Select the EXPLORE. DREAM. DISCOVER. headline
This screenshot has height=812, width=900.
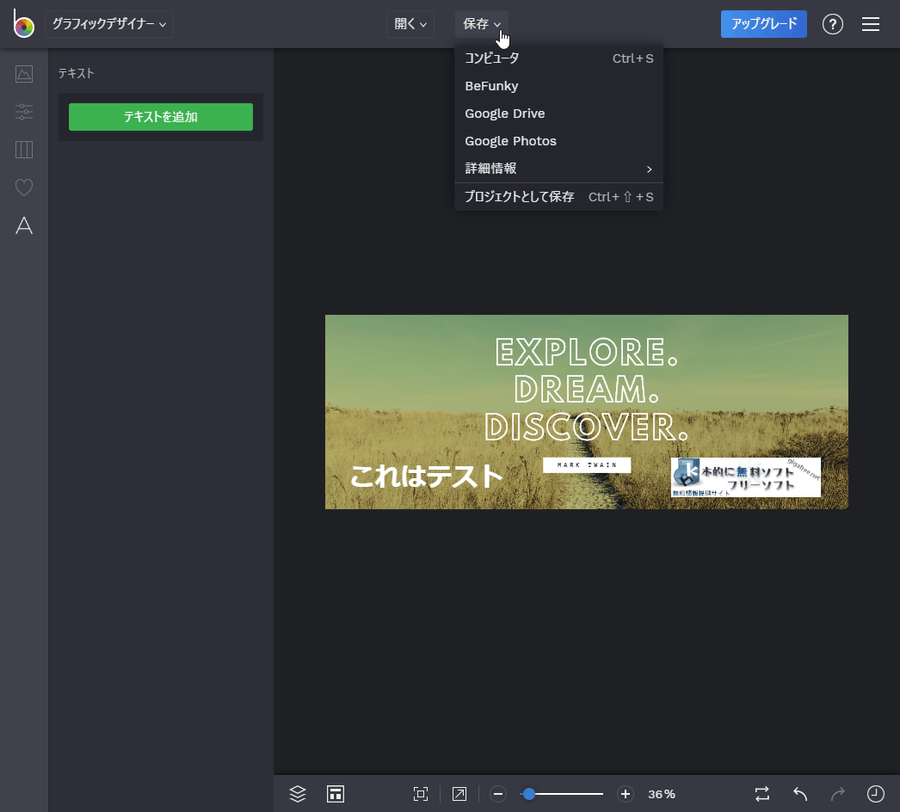click(x=586, y=390)
